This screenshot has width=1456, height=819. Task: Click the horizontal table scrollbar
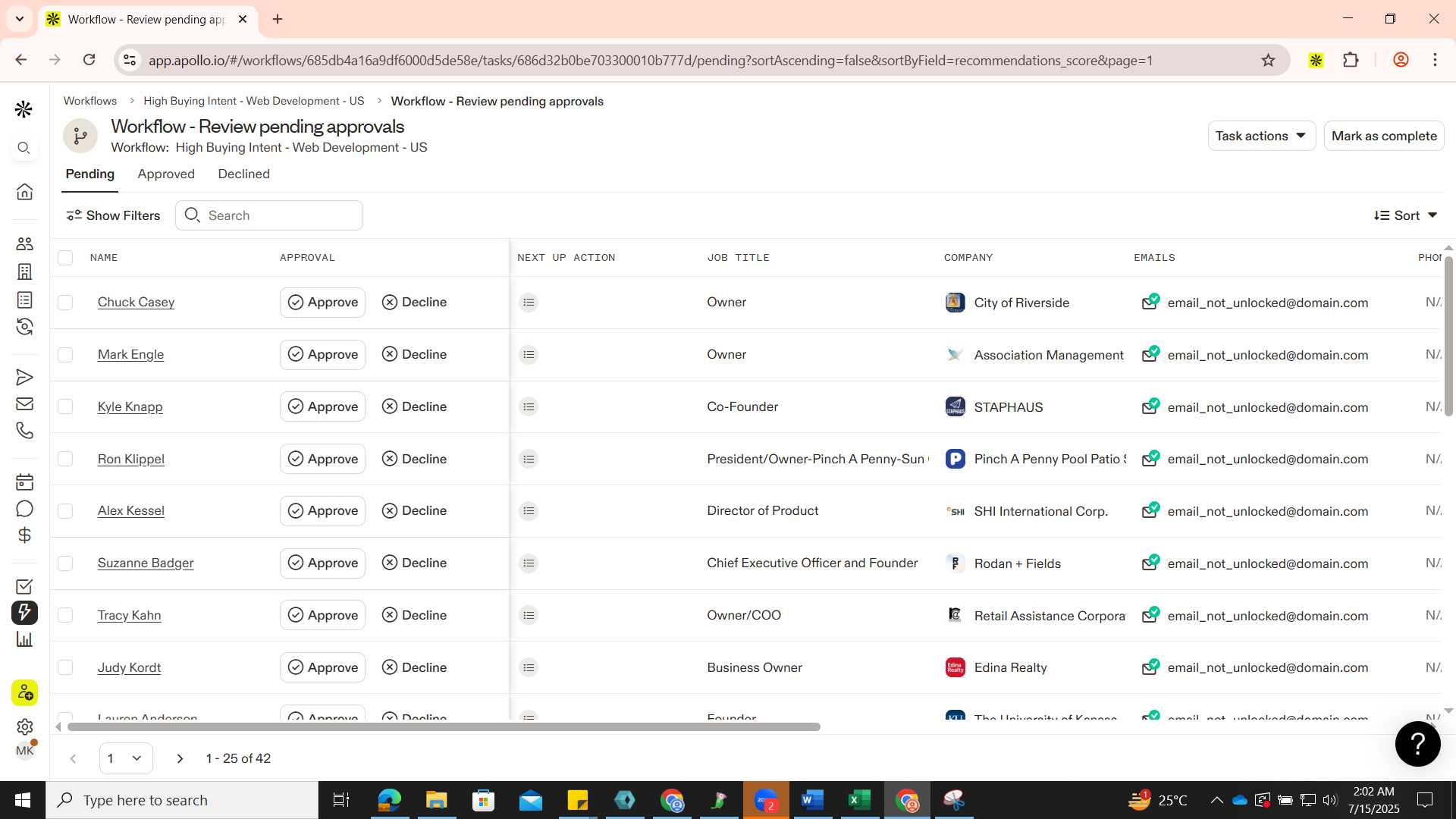[x=444, y=727]
